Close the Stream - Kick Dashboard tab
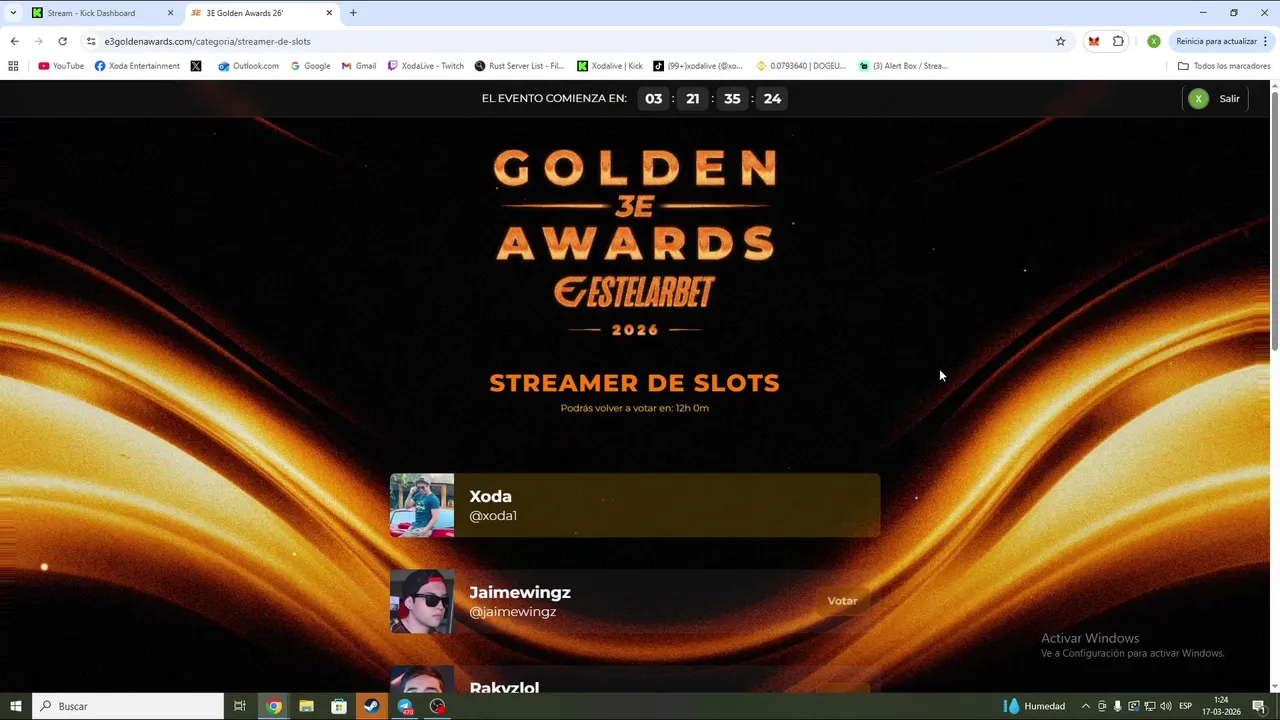 (x=170, y=13)
